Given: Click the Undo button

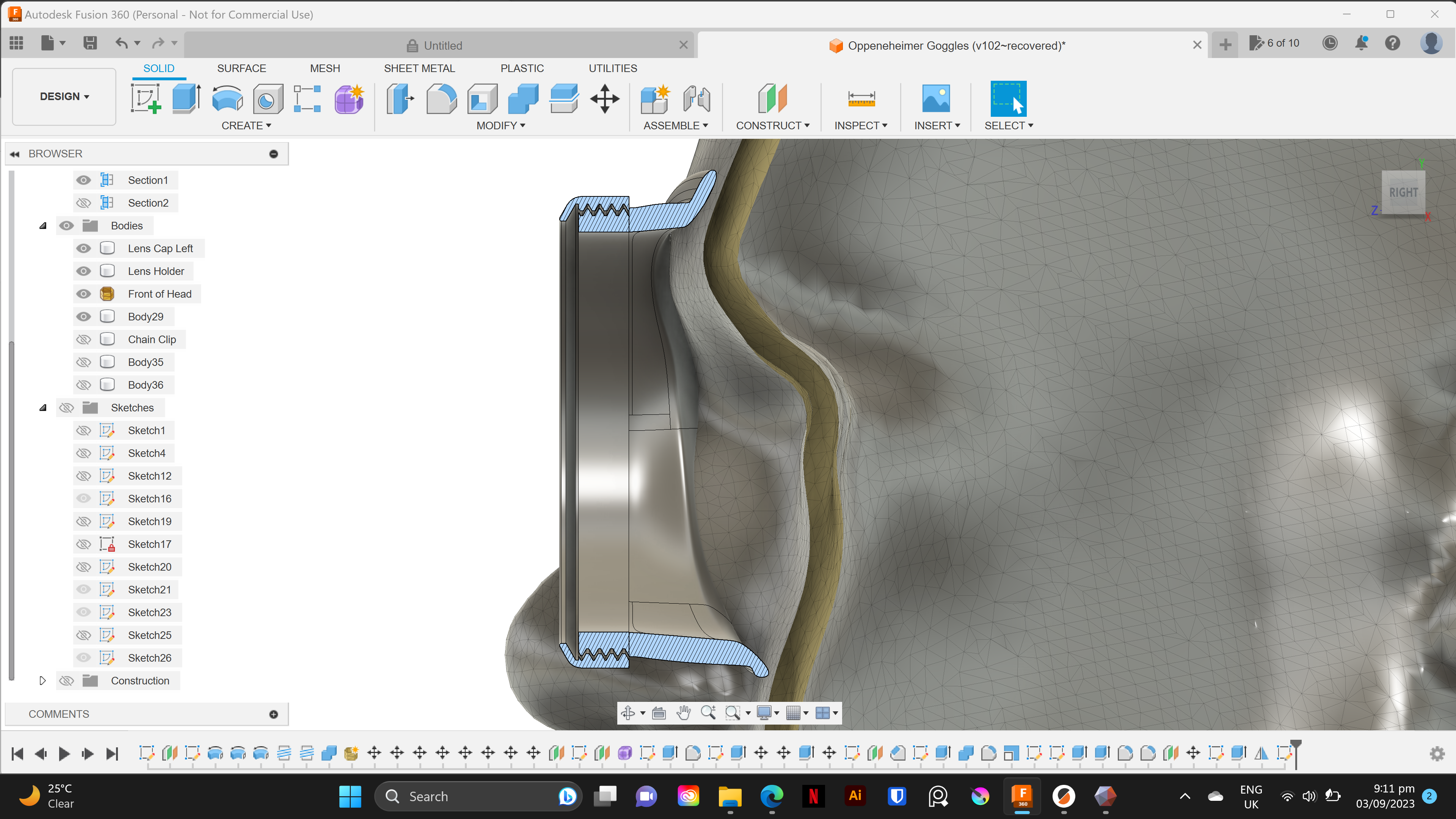Looking at the screenshot, I should tap(122, 43).
